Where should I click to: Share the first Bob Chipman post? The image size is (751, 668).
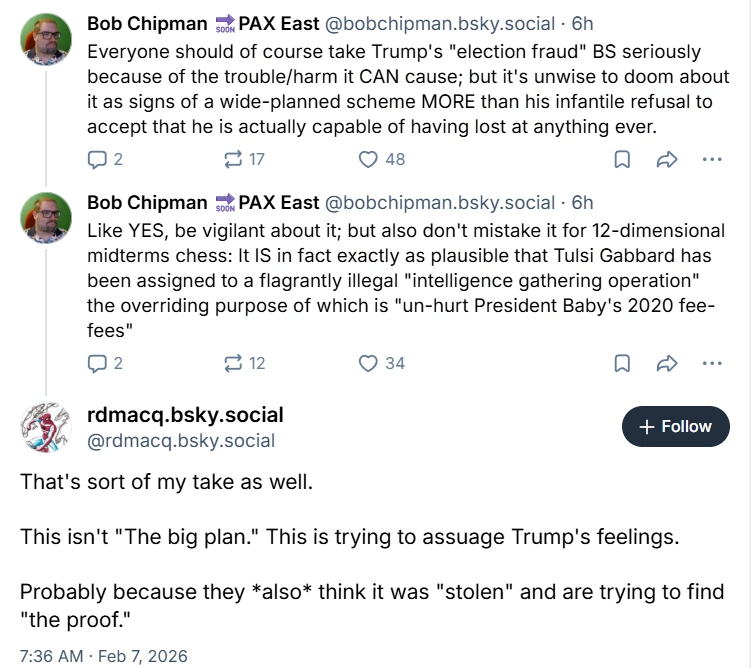[667, 159]
